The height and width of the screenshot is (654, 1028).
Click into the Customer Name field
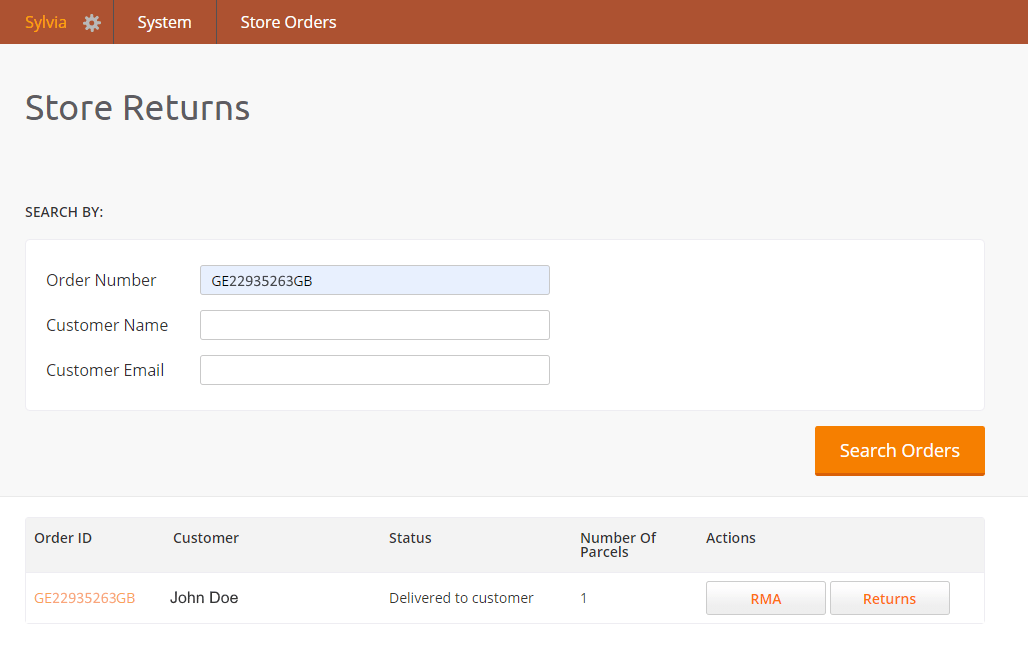coord(374,325)
